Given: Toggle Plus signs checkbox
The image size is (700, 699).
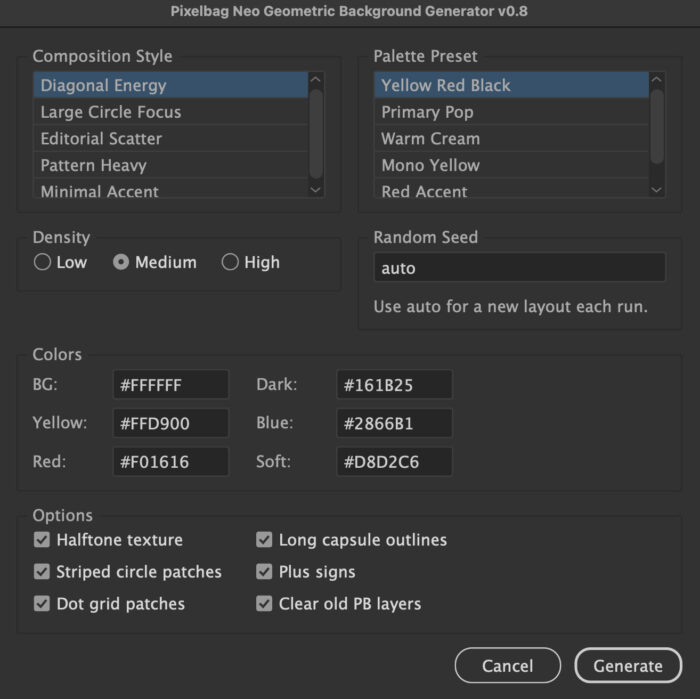Looking at the screenshot, I should tap(264, 572).
